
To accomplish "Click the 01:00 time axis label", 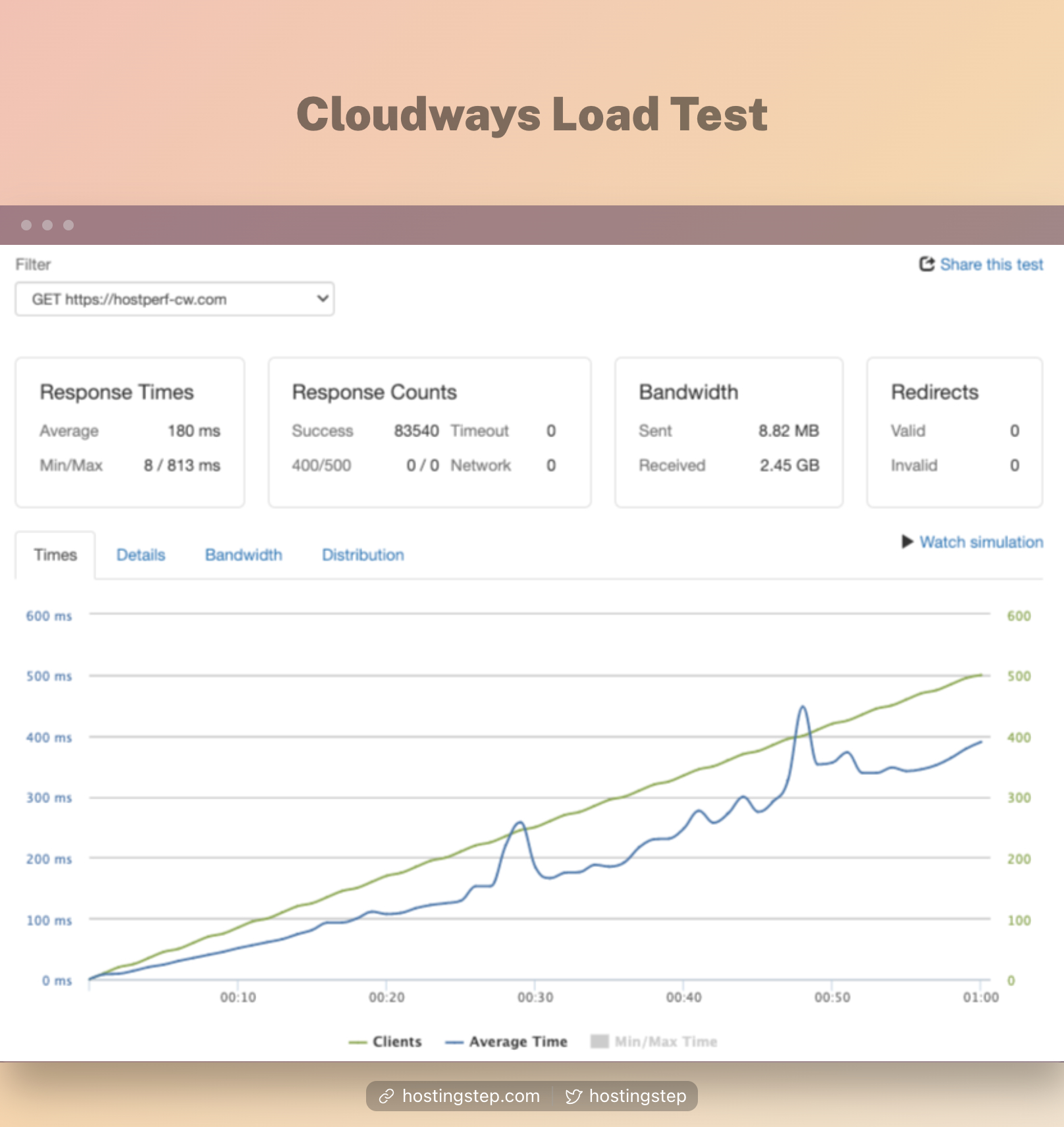I will pyautogui.click(x=981, y=997).
